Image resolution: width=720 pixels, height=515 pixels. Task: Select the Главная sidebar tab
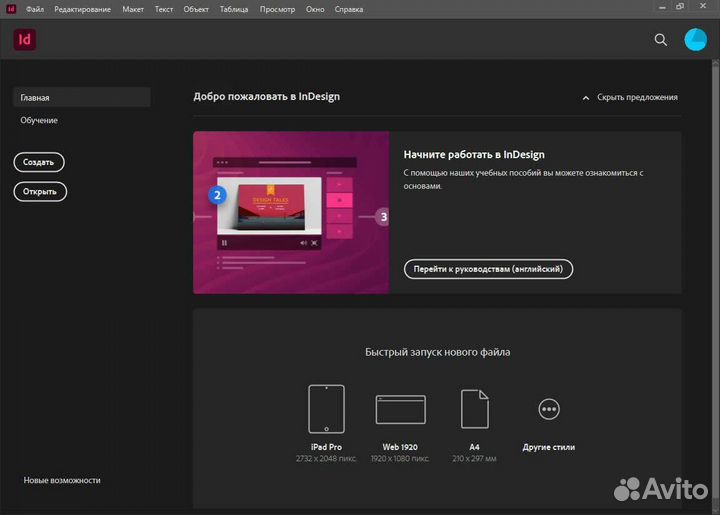click(x=82, y=97)
